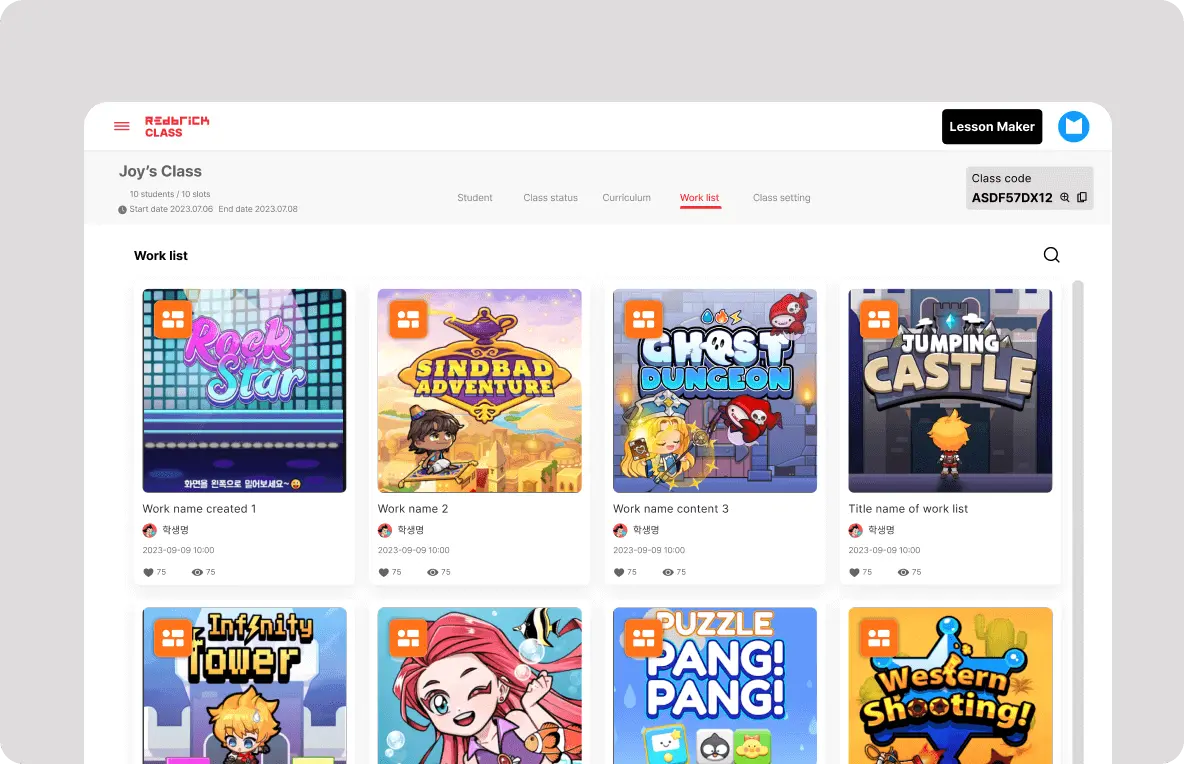
Task: Click orange badge on Puzzle Pang Pang card
Action: tap(644, 638)
